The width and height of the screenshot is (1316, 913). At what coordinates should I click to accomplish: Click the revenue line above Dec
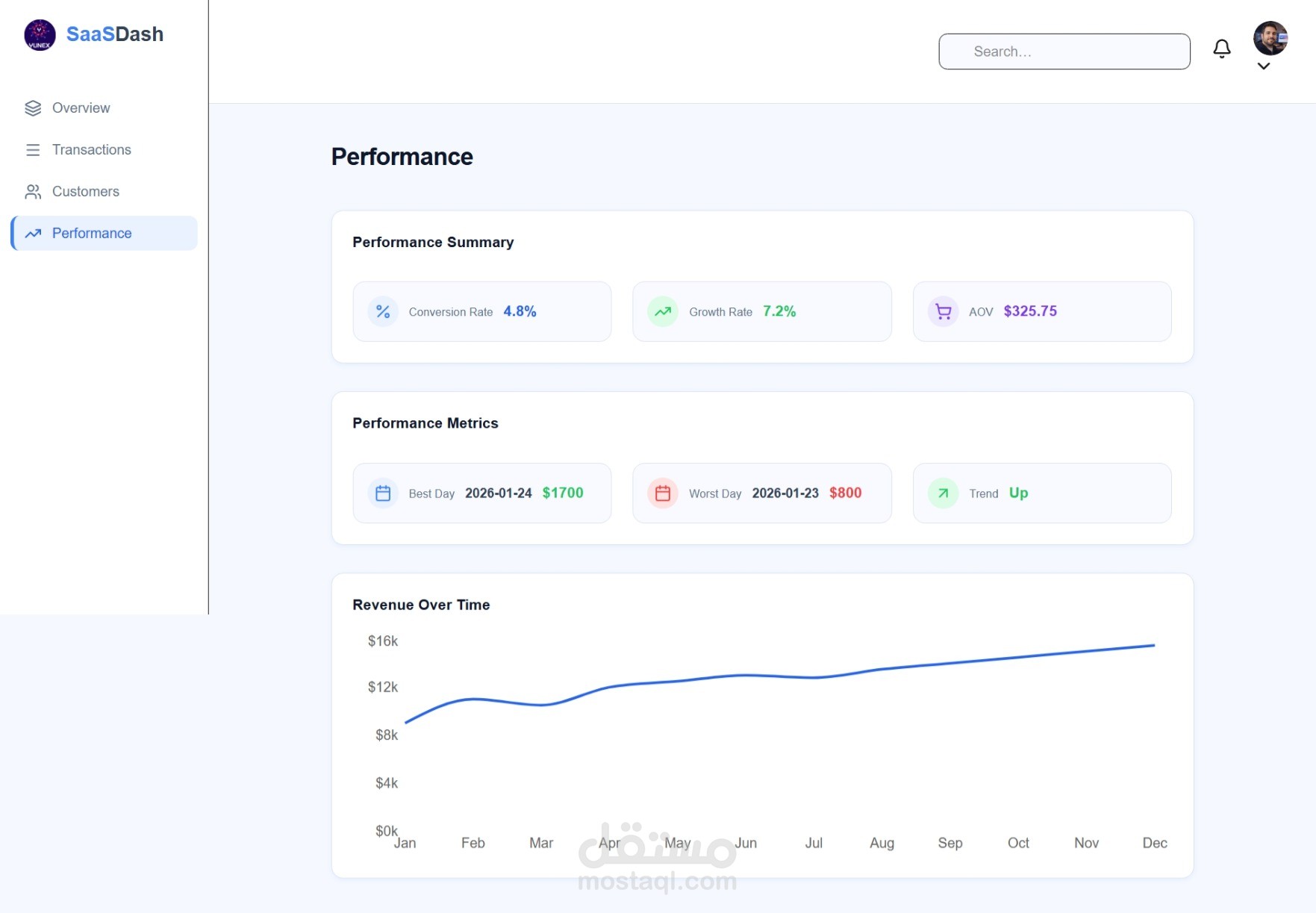point(1154,645)
